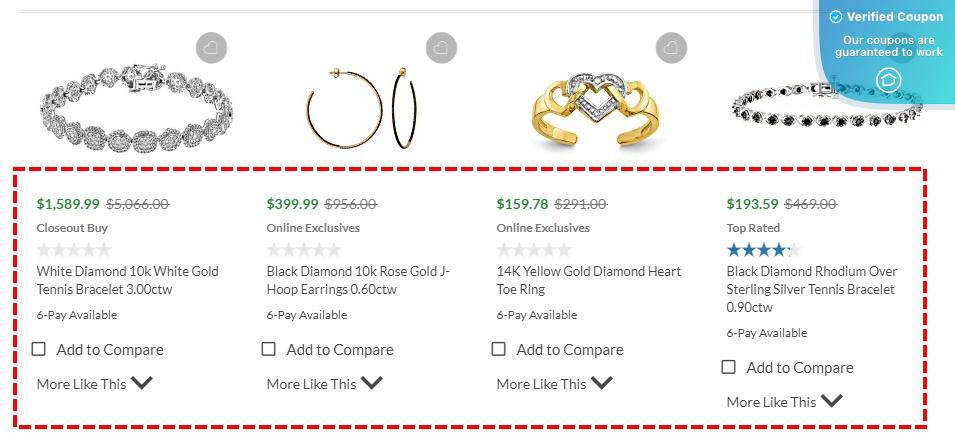Click the gold heart toe ring image

click(x=586, y=110)
